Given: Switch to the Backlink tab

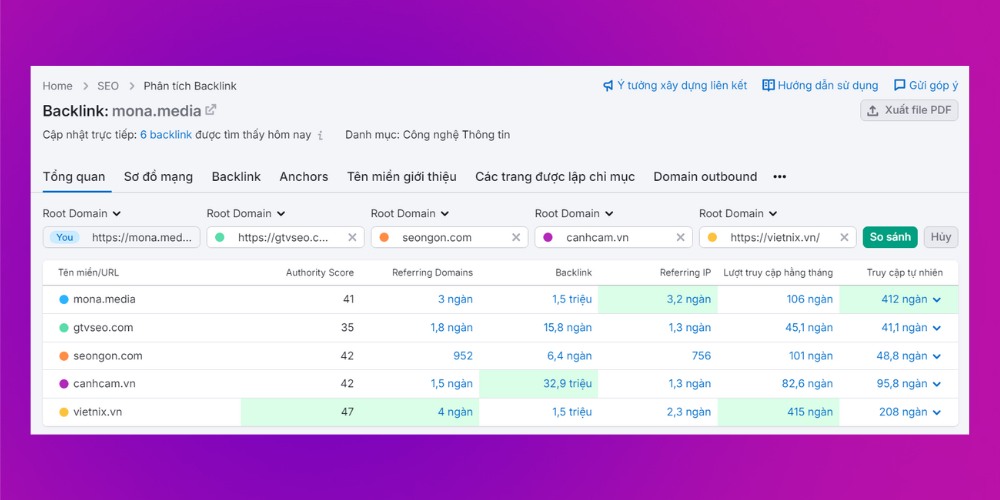Looking at the screenshot, I should [x=236, y=177].
